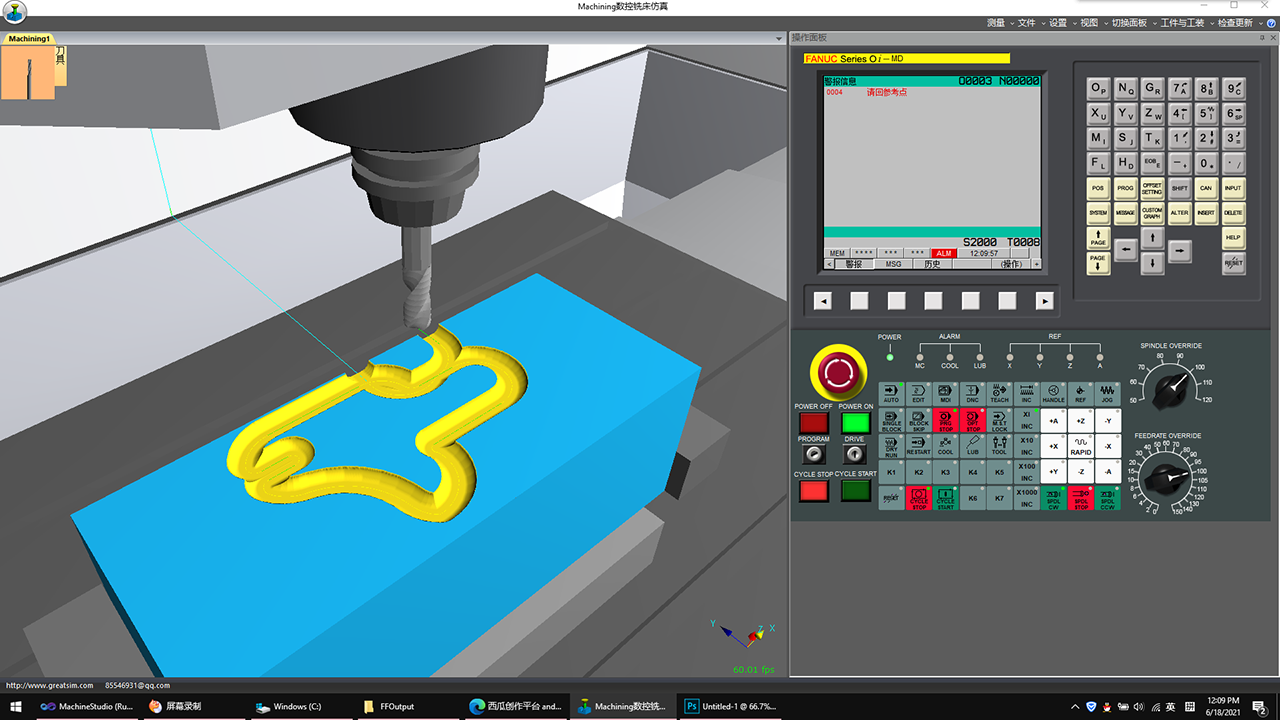1280x720 pixels.
Task: Toggle the DRY RUN key
Action: pyautogui.click(x=891, y=446)
